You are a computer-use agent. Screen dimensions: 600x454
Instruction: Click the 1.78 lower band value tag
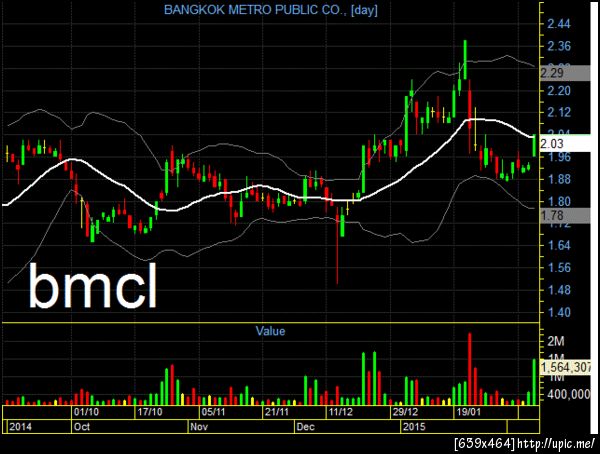(x=564, y=216)
